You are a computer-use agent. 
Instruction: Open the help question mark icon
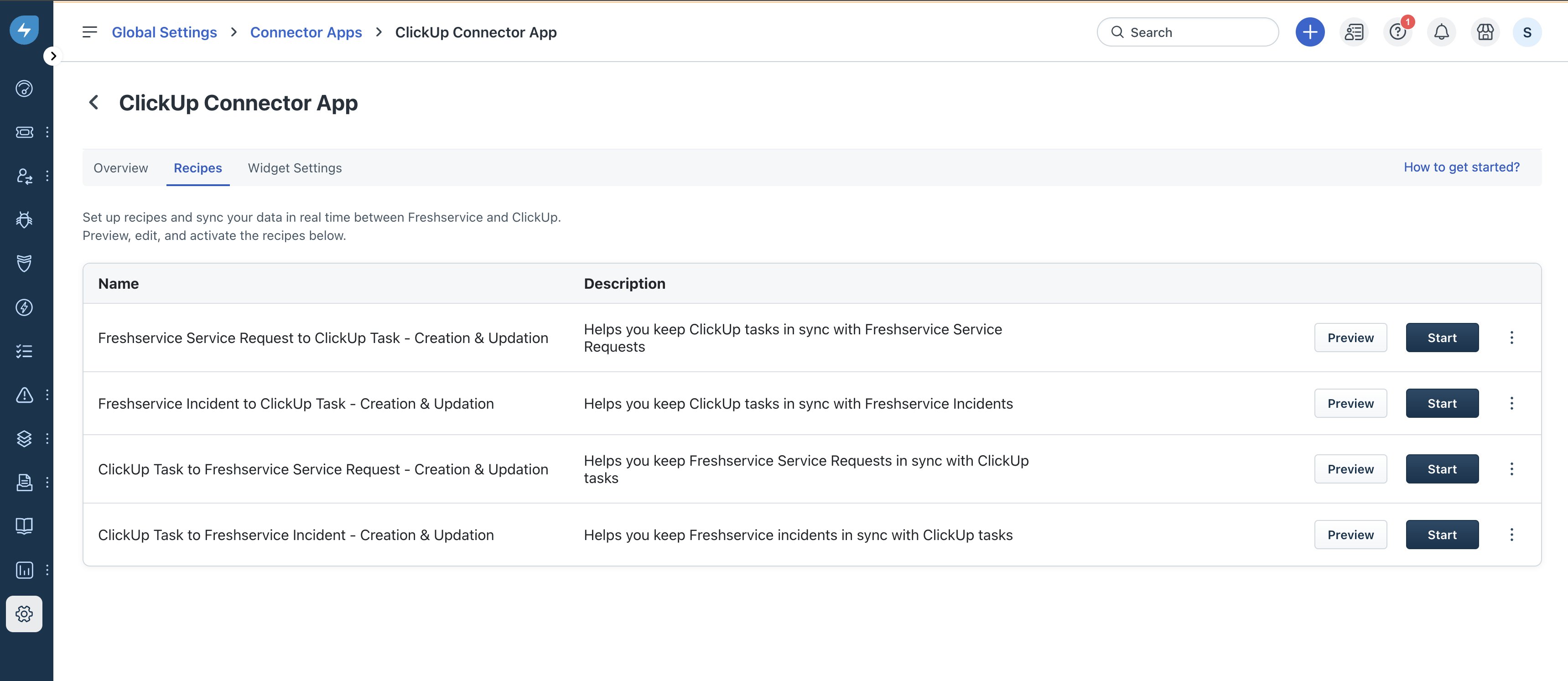(x=1397, y=32)
